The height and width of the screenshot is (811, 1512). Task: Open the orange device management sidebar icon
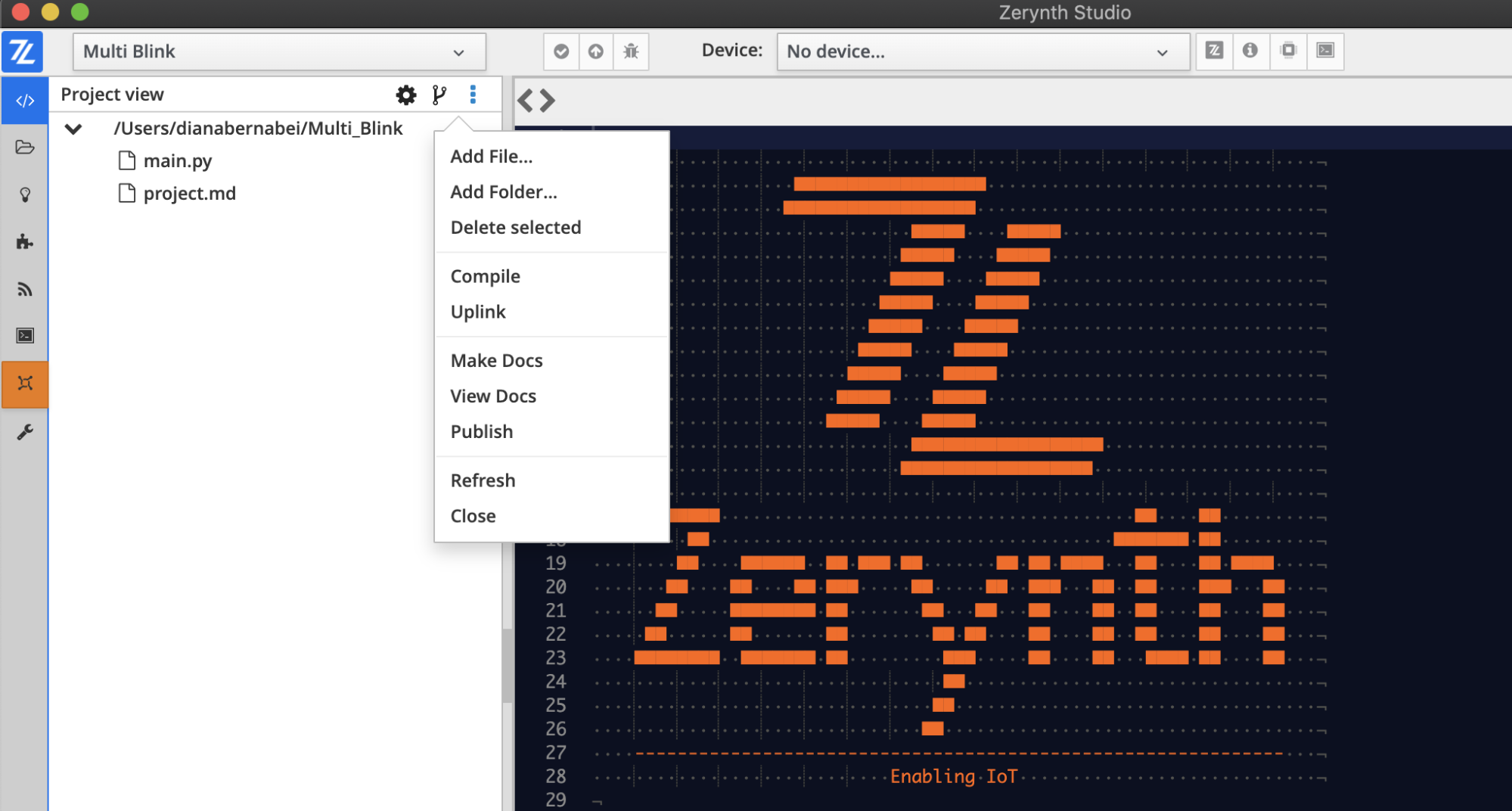[x=25, y=384]
